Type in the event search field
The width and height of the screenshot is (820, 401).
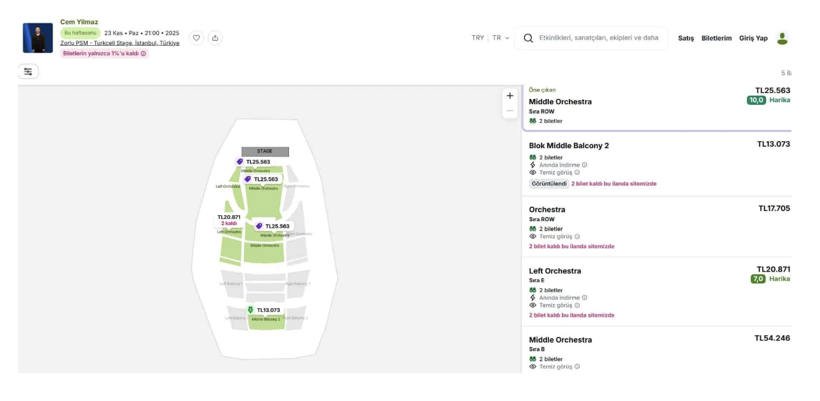click(598, 38)
